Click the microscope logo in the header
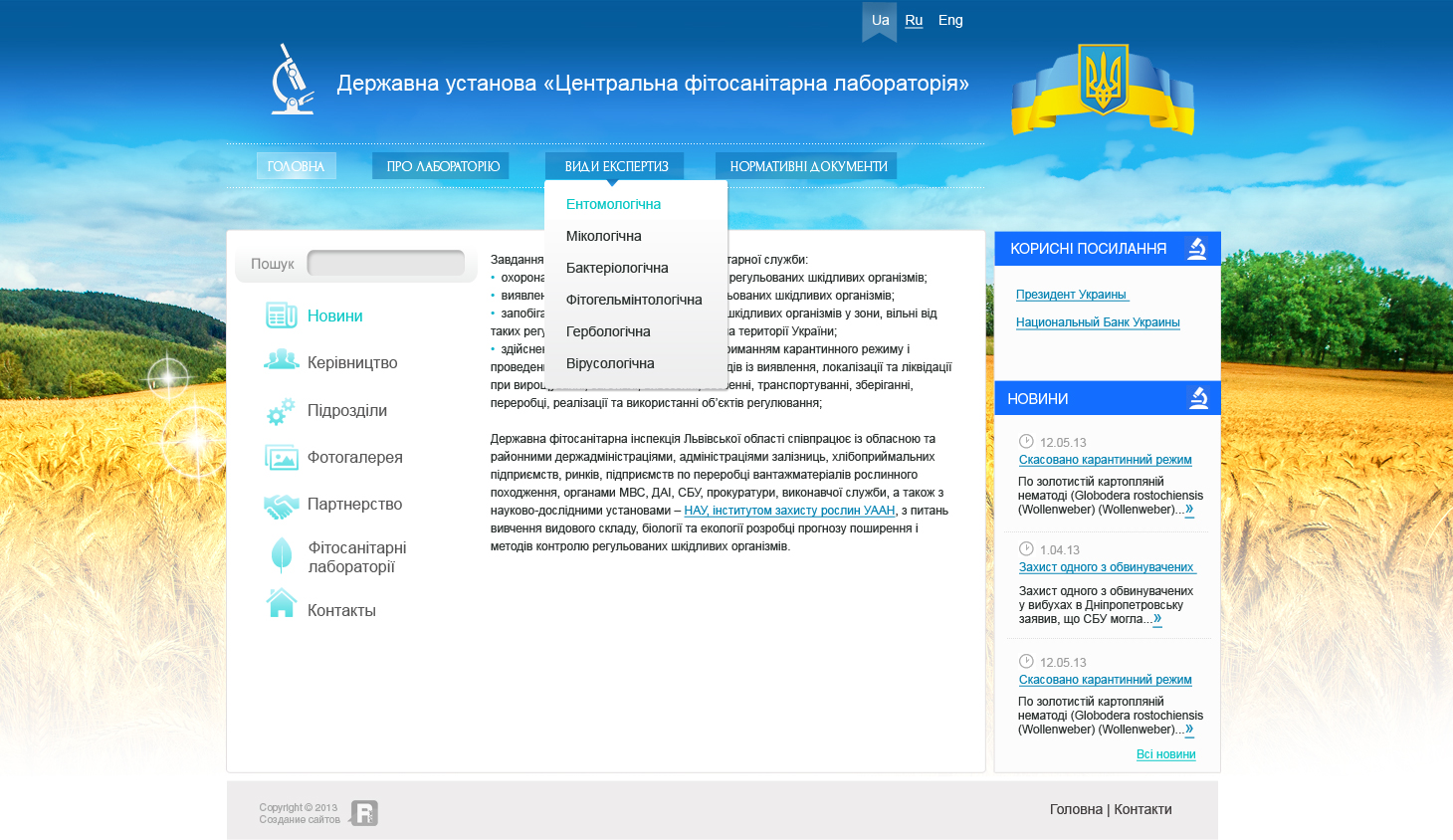1453x840 pixels. point(293,80)
